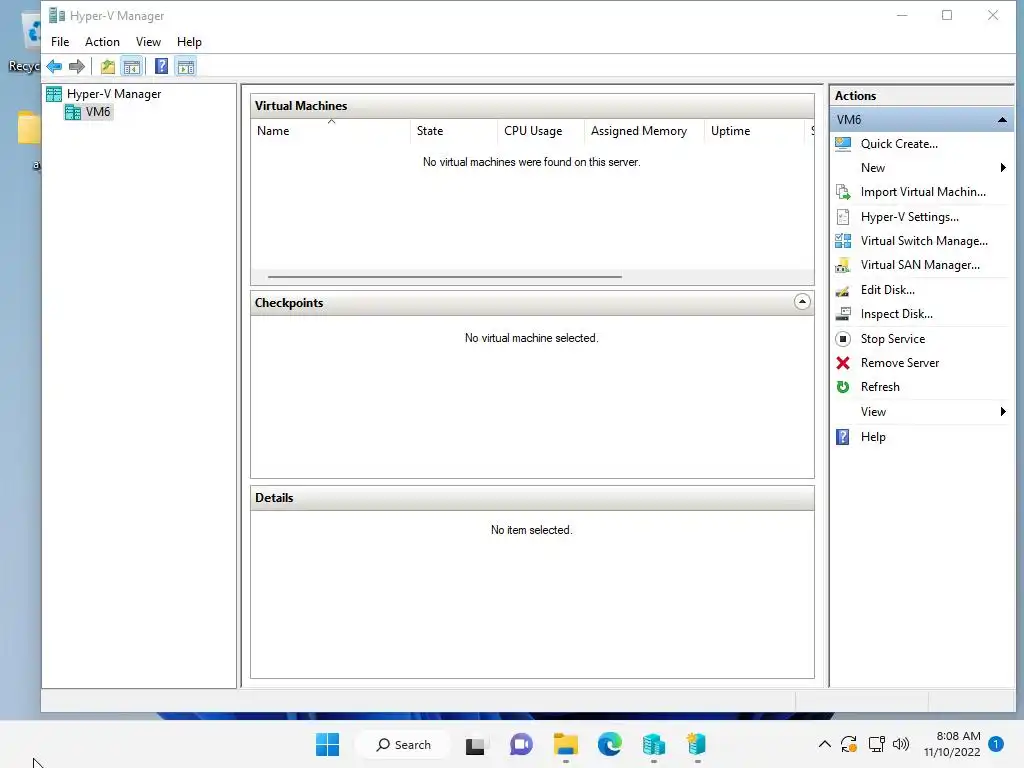Collapse the VM6 actions section arrow
The width and height of the screenshot is (1024, 768).
(1002, 120)
